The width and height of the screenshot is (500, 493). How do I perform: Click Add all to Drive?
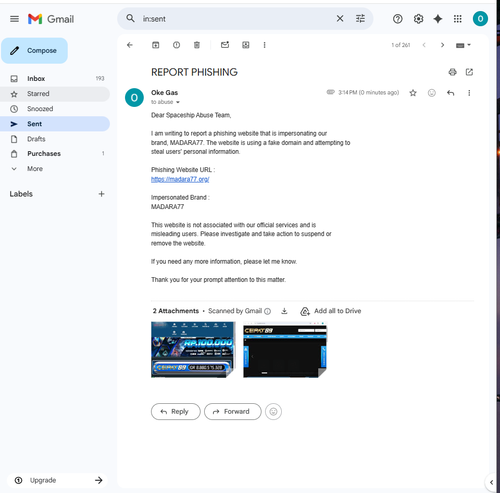[331, 311]
